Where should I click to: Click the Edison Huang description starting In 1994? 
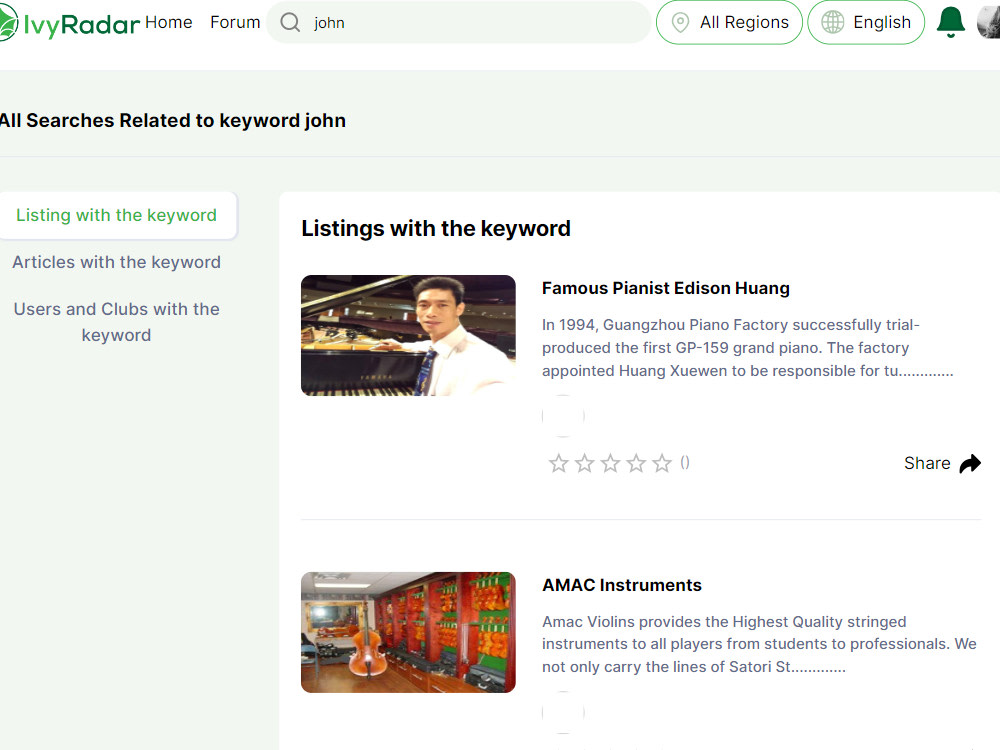747,348
